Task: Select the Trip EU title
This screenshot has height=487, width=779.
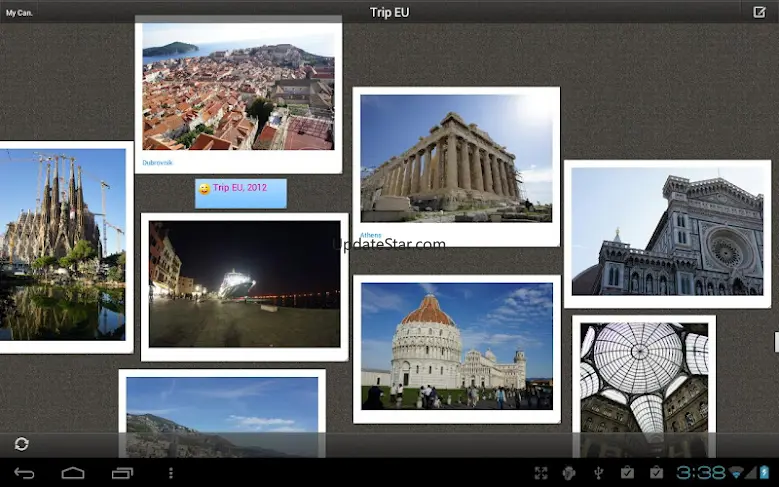Action: (389, 13)
